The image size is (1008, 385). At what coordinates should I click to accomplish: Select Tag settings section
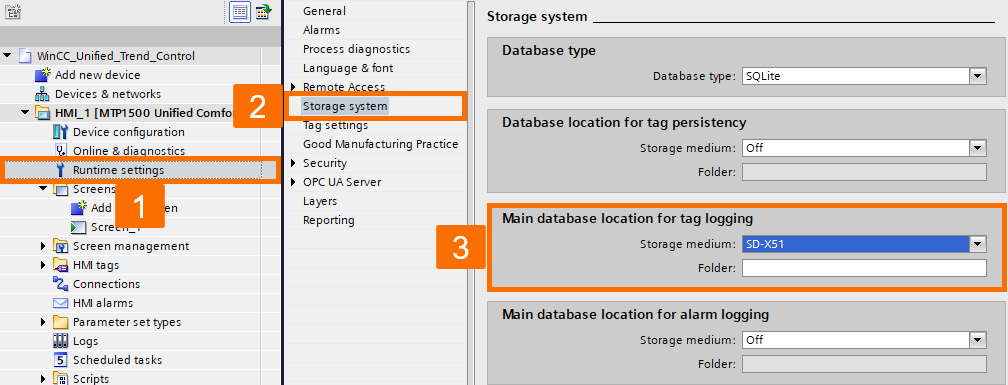(336, 125)
